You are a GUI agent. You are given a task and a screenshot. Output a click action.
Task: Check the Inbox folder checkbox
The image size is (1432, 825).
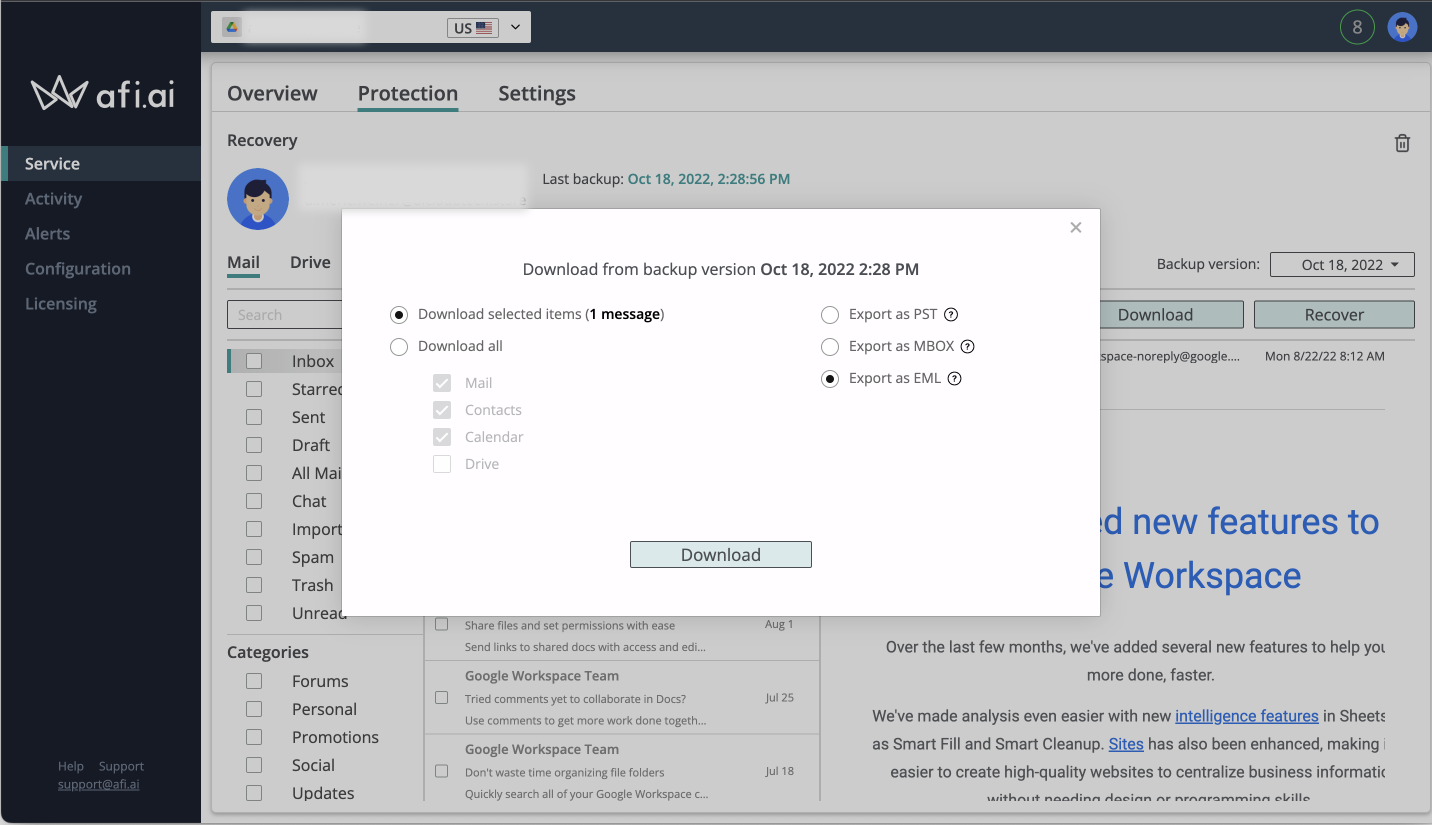[253, 361]
